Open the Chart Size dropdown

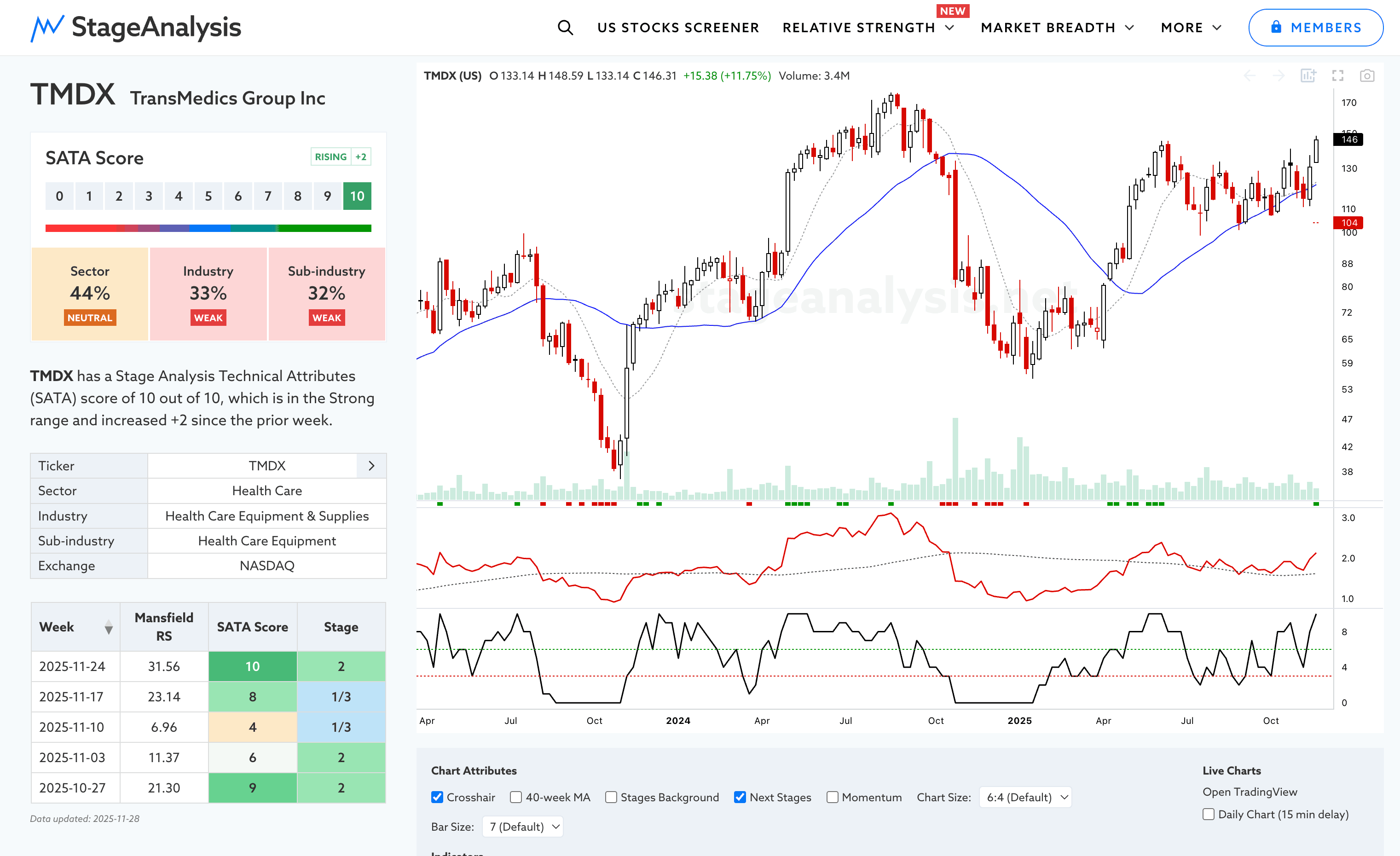click(1026, 797)
